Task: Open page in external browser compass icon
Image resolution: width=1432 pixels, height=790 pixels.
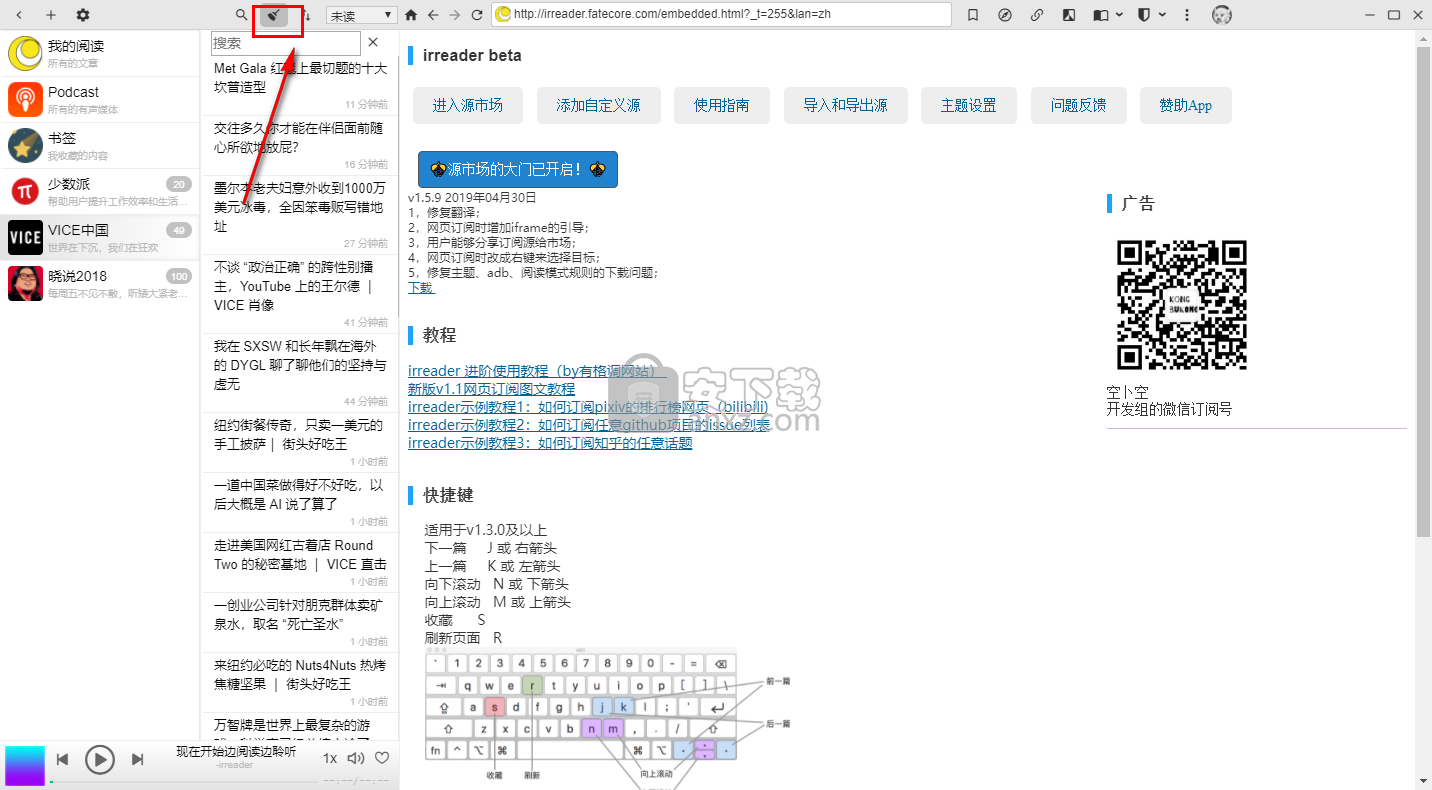Action: click(1005, 15)
